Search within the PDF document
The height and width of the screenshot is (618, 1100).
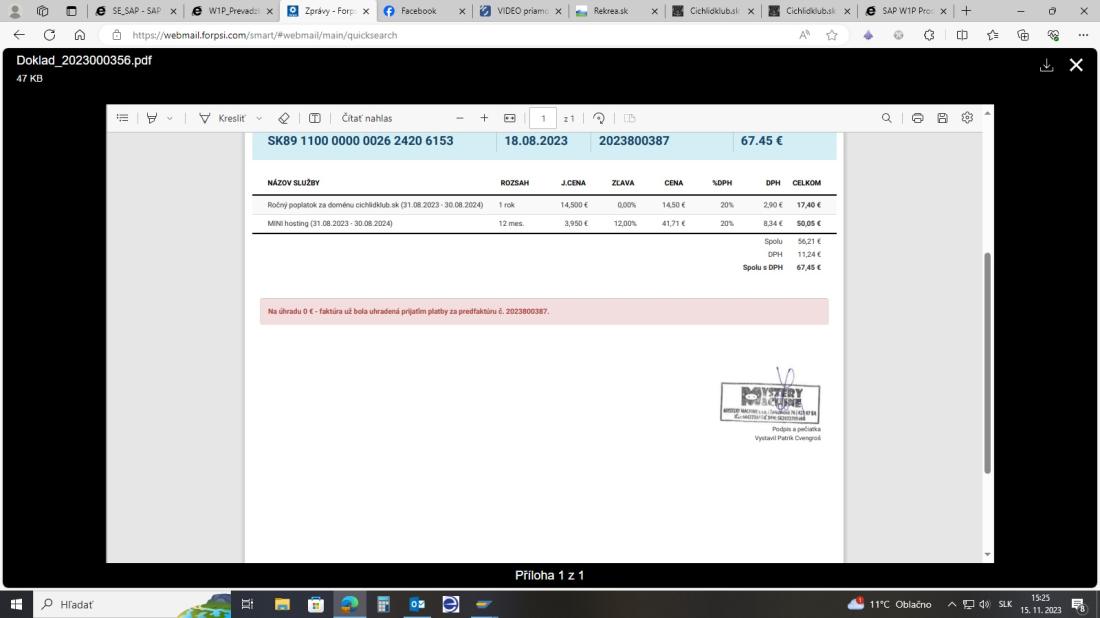coord(887,118)
